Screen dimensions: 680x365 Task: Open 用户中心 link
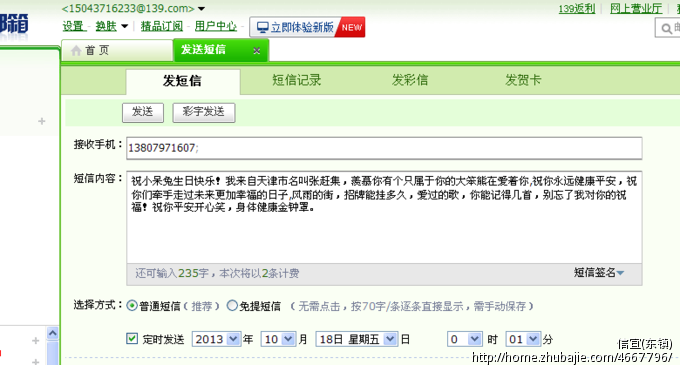216,26
